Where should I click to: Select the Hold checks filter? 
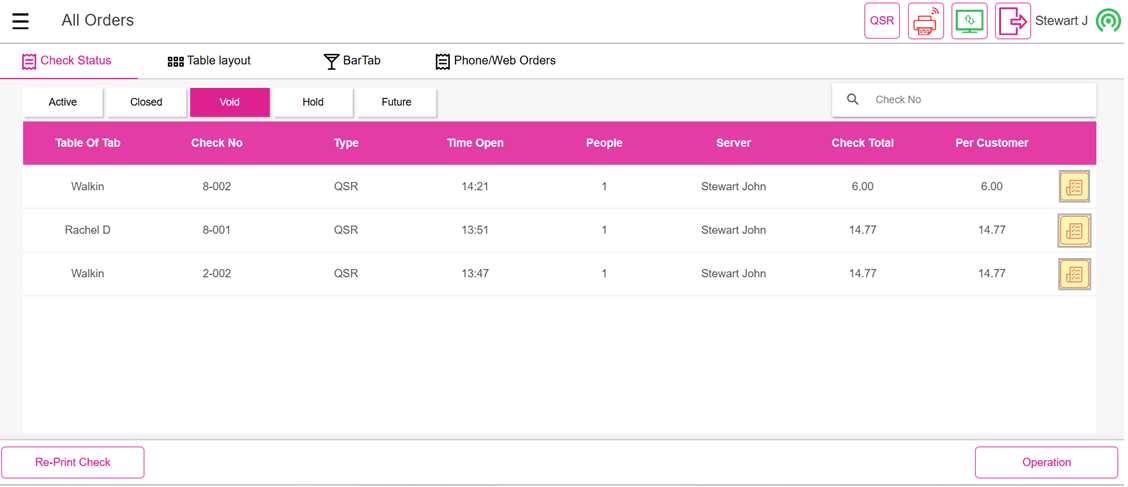[x=313, y=102]
